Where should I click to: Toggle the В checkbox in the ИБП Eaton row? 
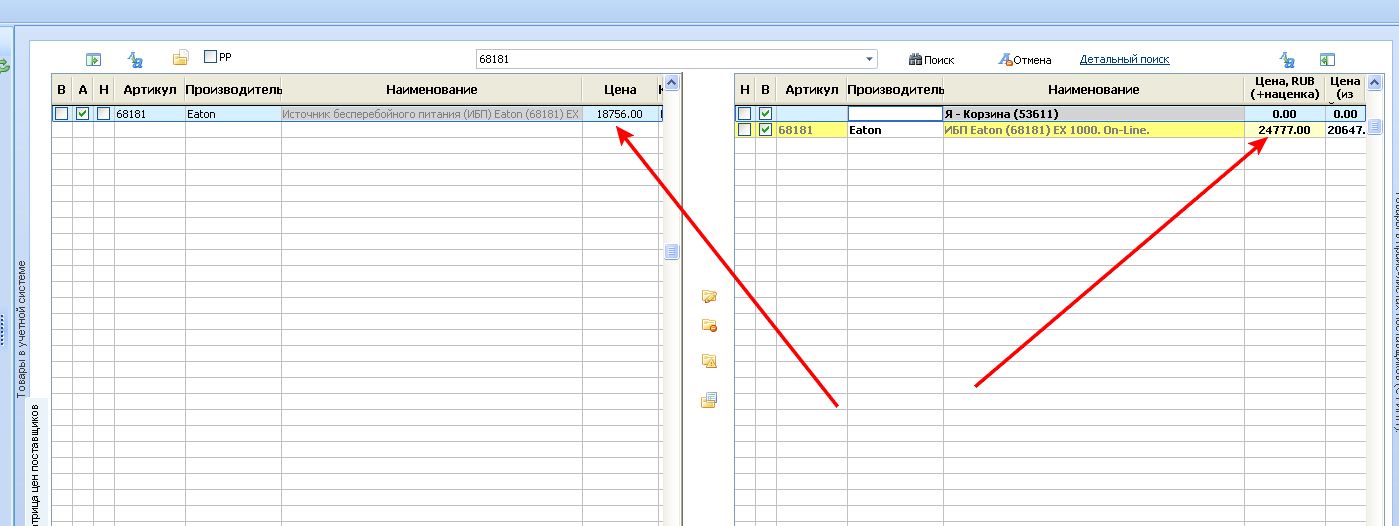pyautogui.click(x=766, y=130)
